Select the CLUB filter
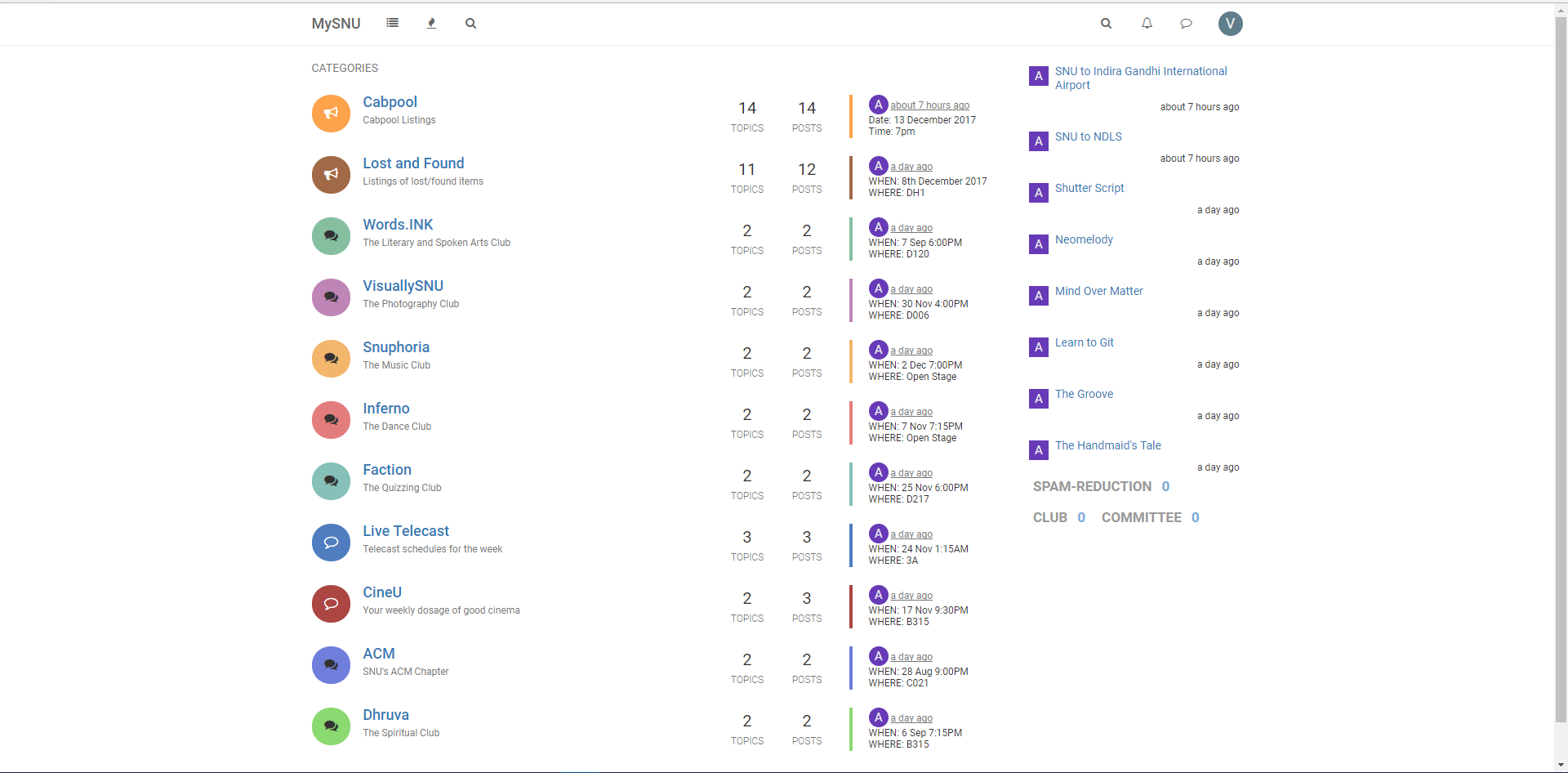The height and width of the screenshot is (773, 1568). coord(1049,516)
